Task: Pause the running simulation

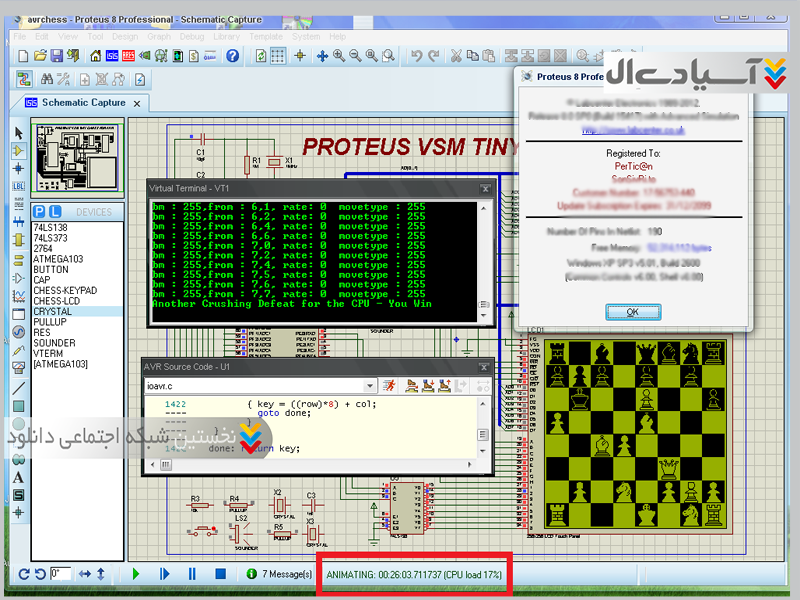Action: pyautogui.click(x=192, y=574)
